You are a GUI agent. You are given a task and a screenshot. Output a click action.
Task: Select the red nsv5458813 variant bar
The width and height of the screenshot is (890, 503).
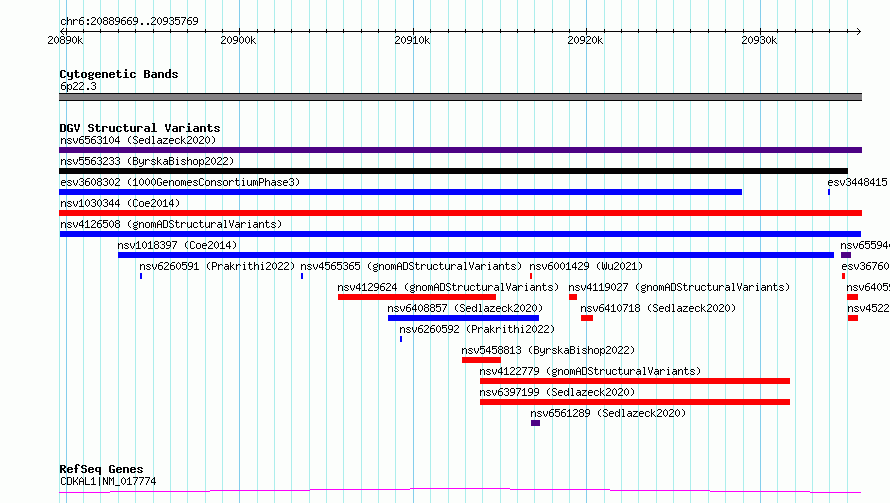click(x=481, y=360)
